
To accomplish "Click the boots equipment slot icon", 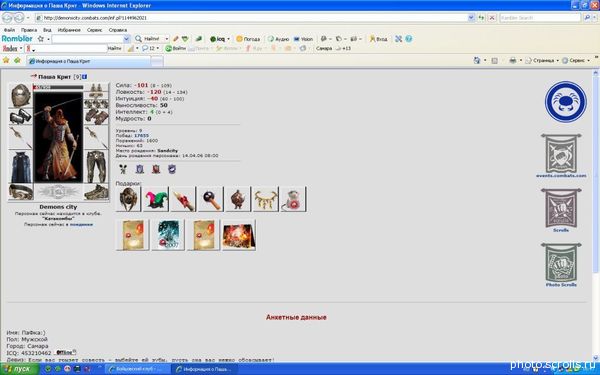I will 96,192.
